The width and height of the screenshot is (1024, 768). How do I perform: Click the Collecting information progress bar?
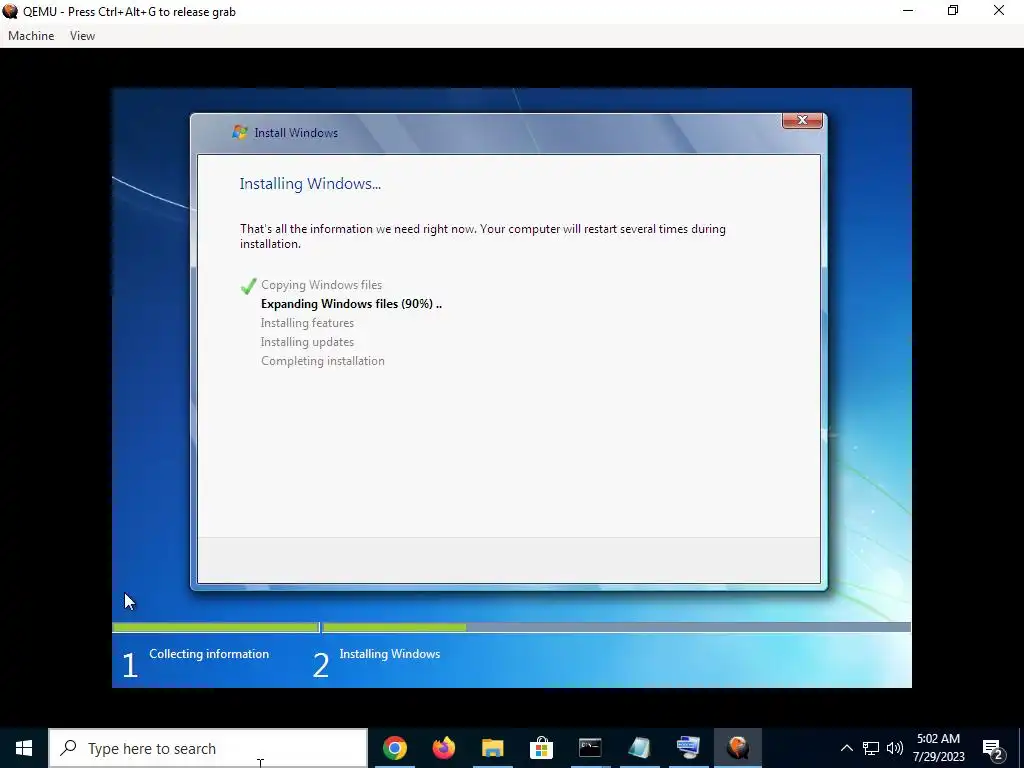[x=216, y=628]
